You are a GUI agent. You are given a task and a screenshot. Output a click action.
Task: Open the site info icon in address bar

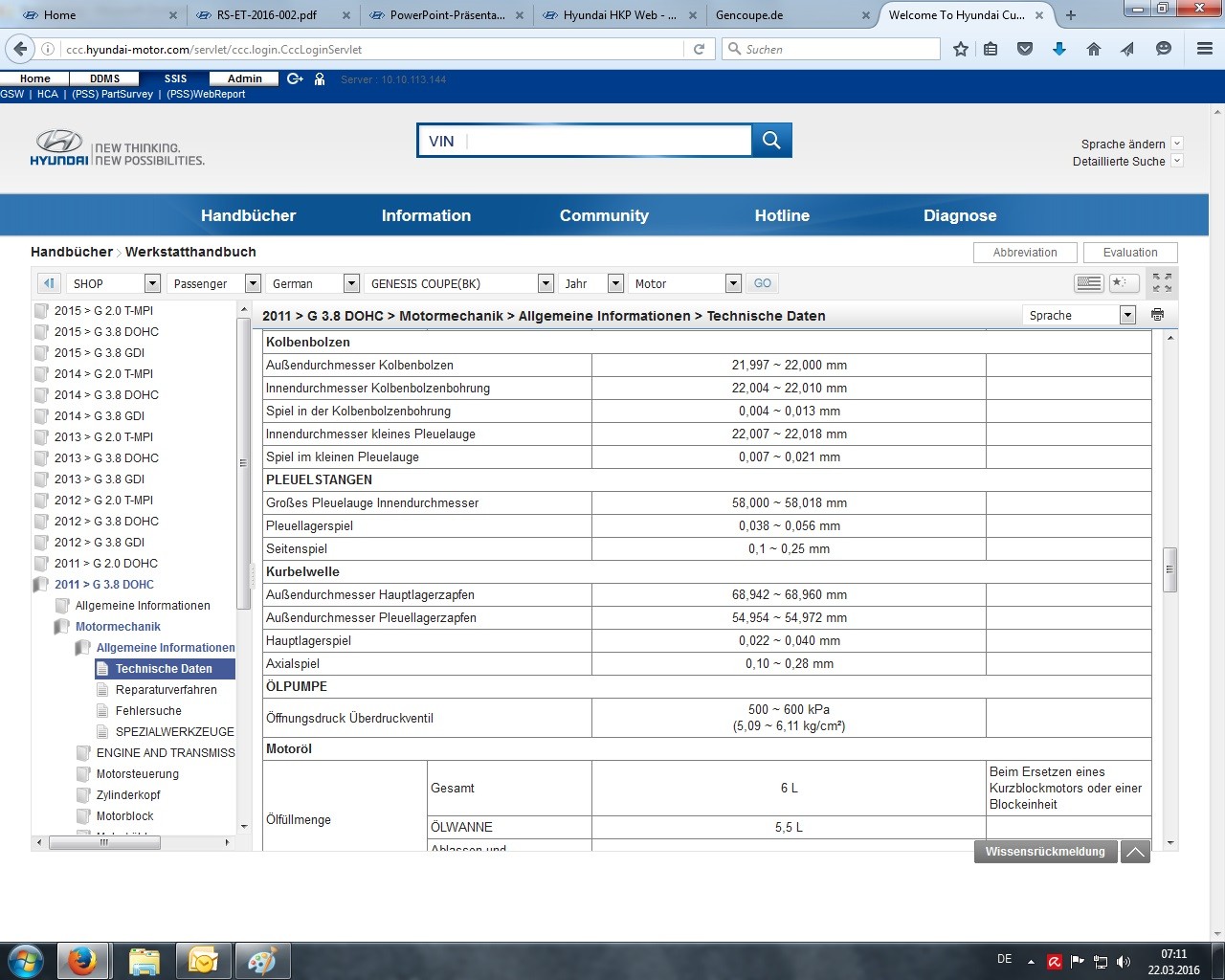48,49
